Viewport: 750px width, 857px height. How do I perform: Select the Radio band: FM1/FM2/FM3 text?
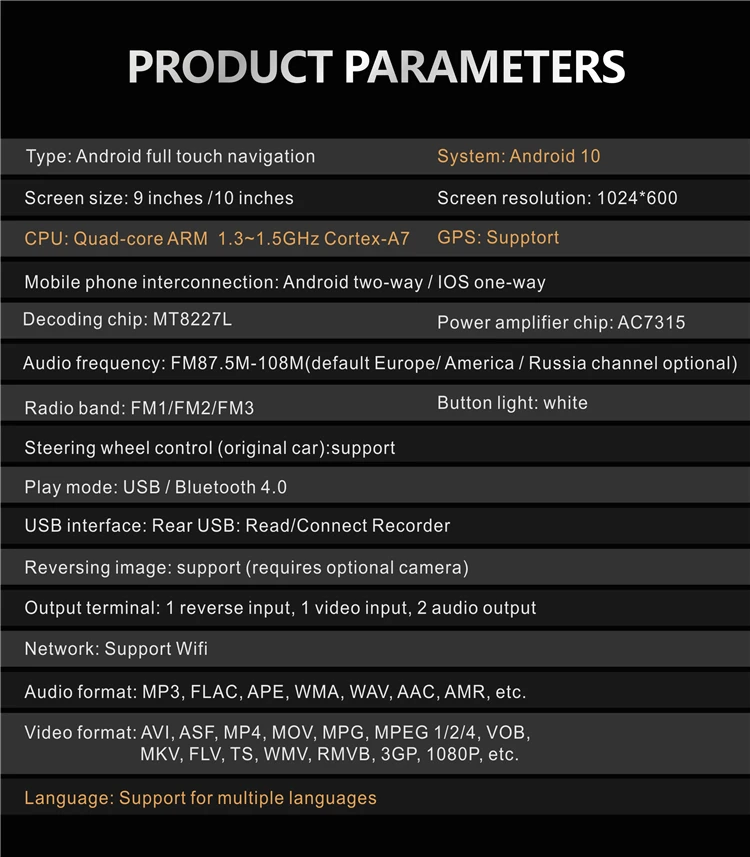(146, 408)
